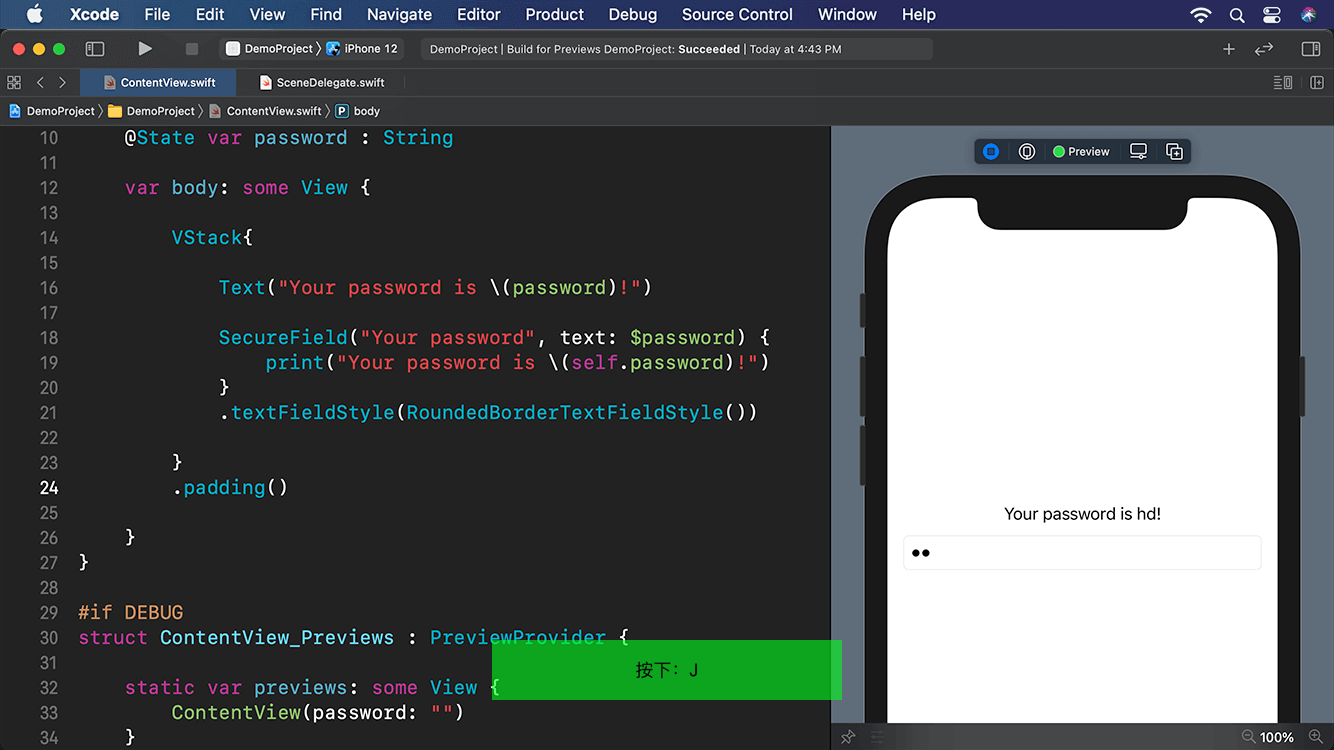Open the File menu

coord(157,14)
